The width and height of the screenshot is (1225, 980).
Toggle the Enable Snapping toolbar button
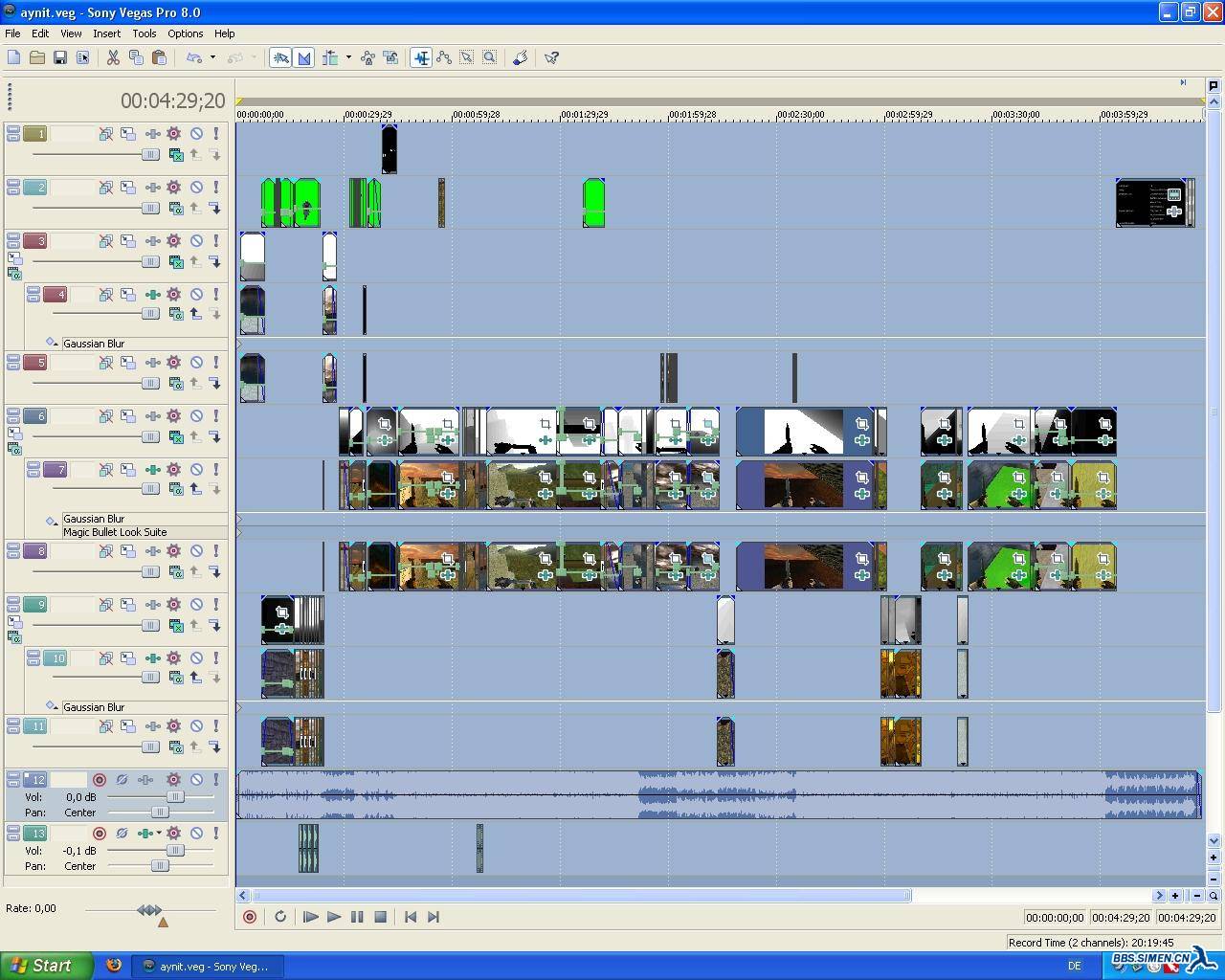[x=280, y=57]
